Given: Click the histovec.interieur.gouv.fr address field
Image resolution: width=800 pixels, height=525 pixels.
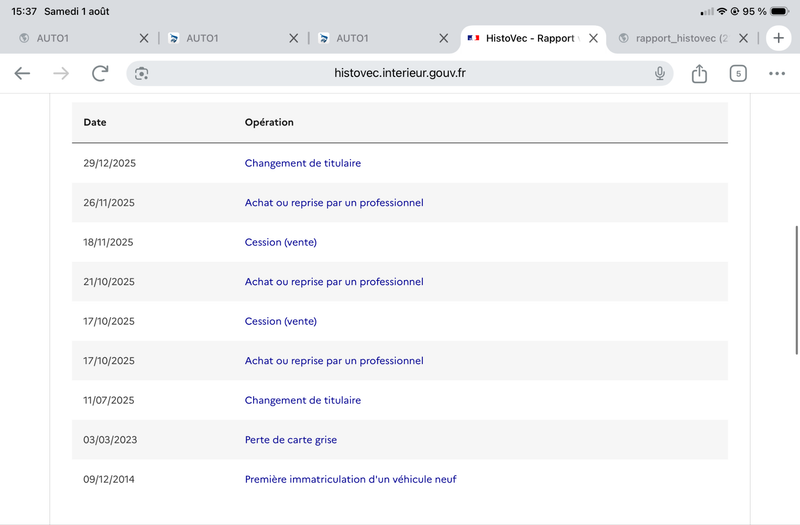Looking at the screenshot, I should click(x=400, y=73).
